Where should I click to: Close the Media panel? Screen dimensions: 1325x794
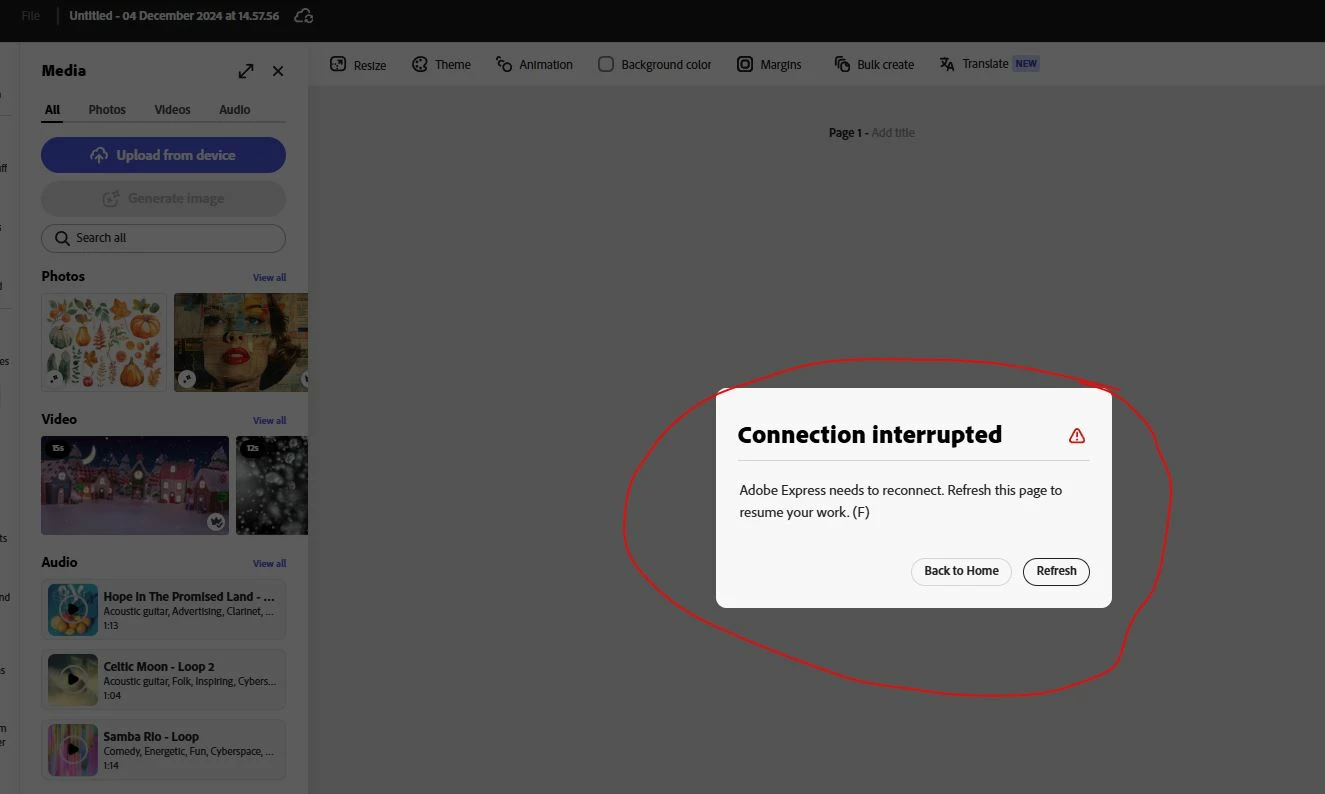(x=278, y=71)
